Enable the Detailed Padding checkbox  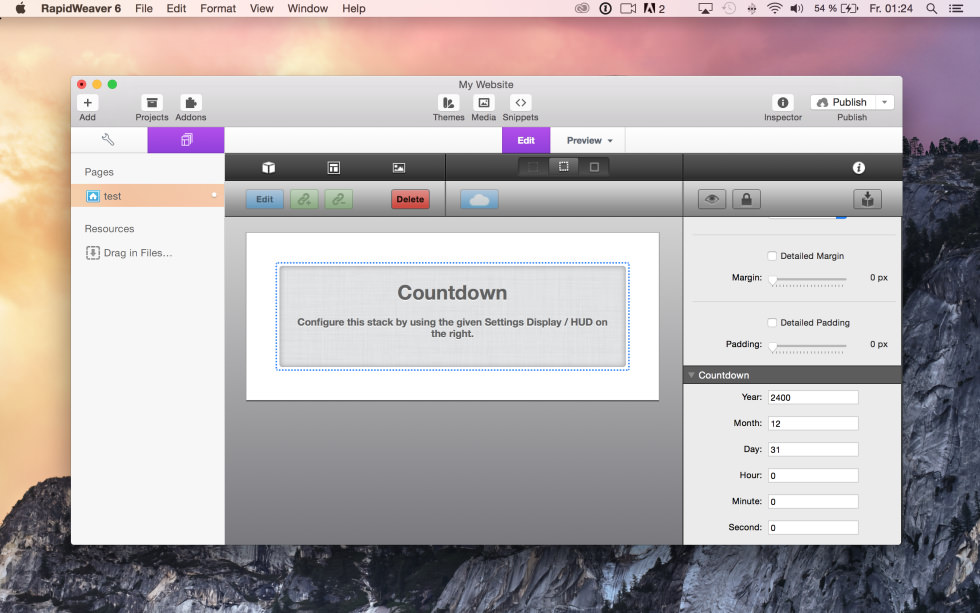(772, 322)
